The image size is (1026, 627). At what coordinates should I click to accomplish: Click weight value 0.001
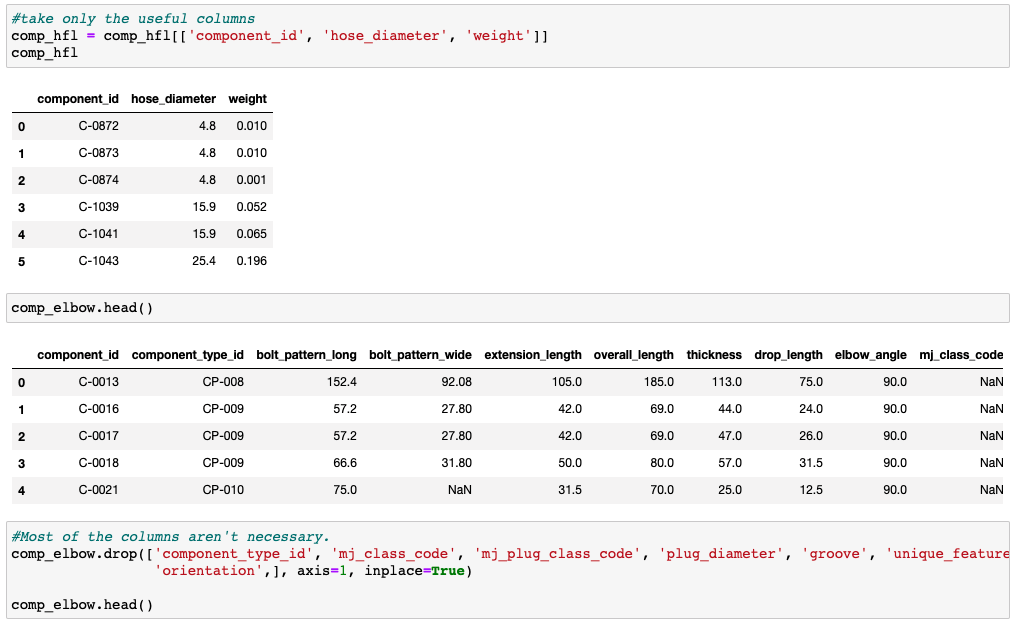(x=252, y=179)
